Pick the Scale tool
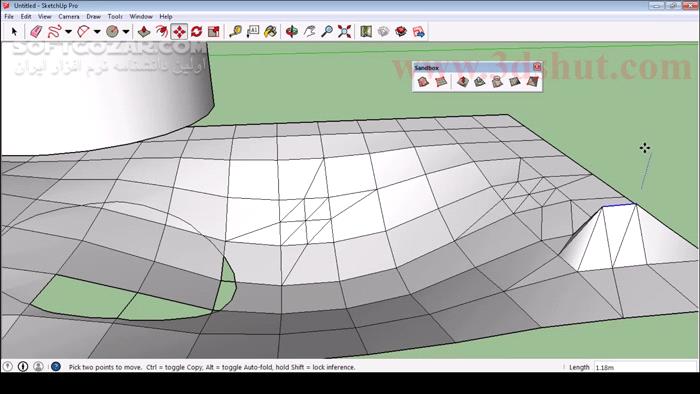 pos(214,32)
